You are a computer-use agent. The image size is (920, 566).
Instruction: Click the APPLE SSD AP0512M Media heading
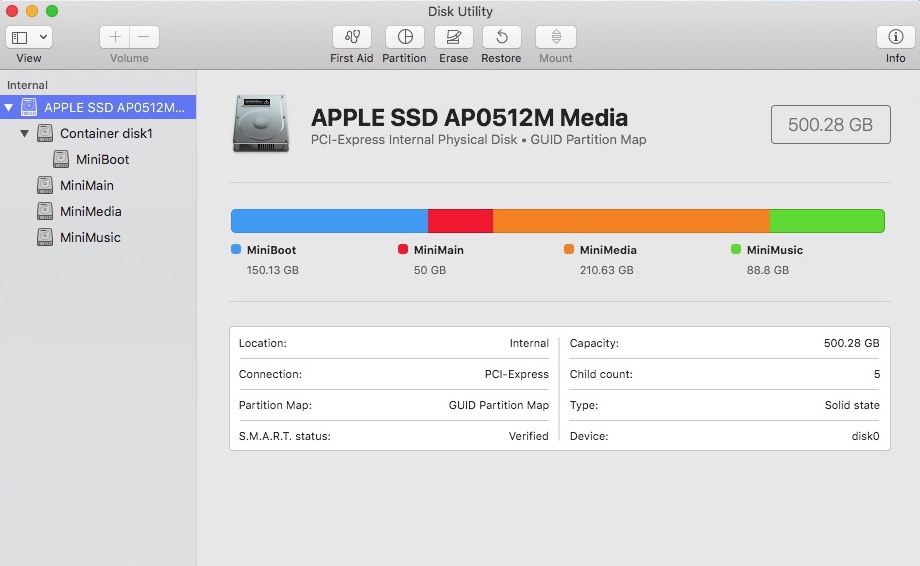coord(469,118)
